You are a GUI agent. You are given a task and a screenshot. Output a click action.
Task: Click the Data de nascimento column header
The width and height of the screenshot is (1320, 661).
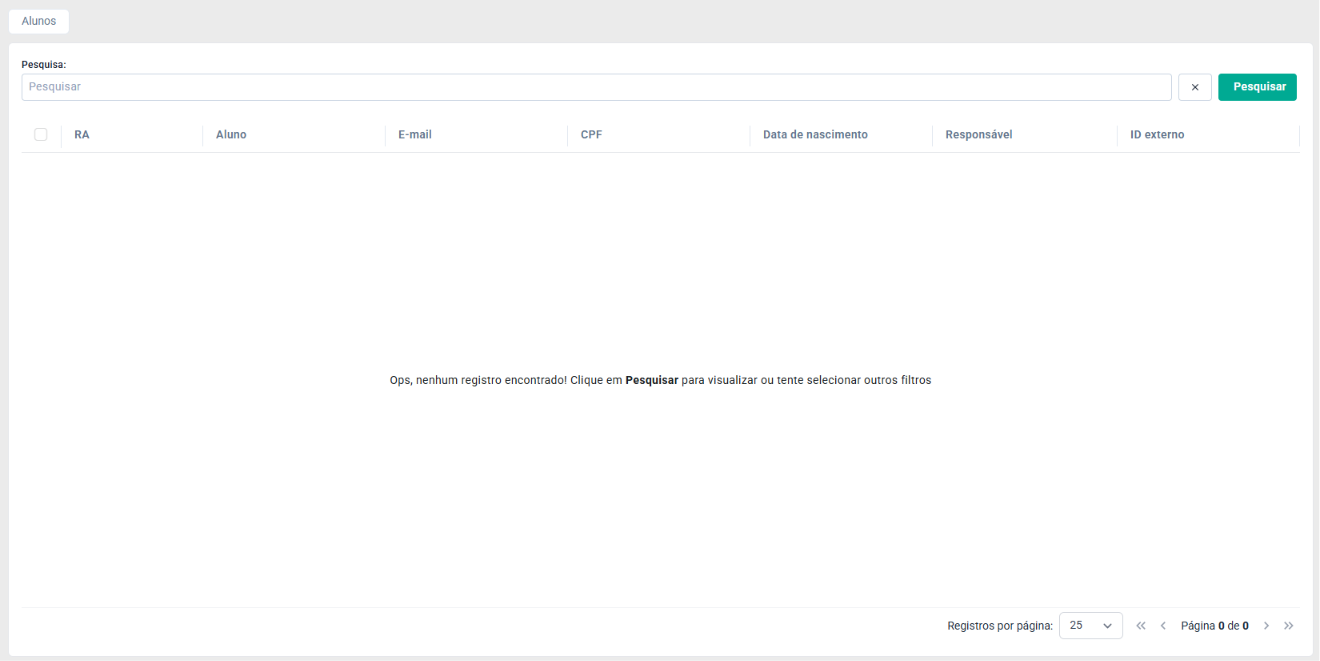click(815, 134)
